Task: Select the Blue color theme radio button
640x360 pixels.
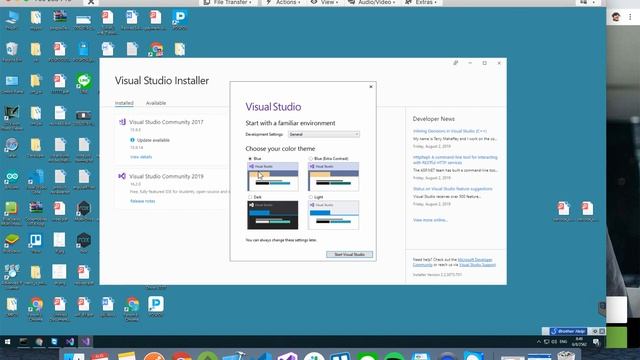Action: click(x=250, y=158)
